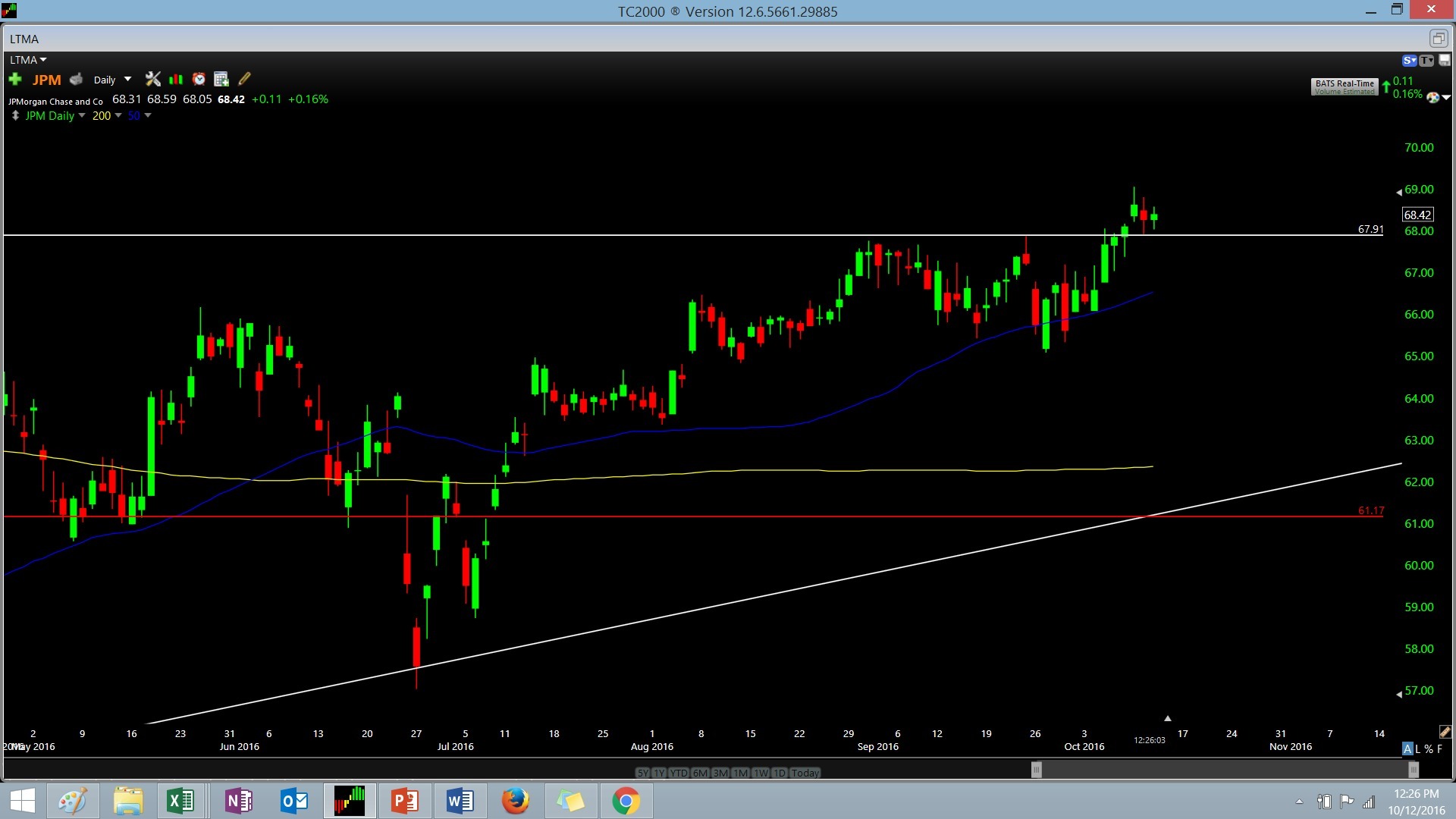Toggle the F scale option

1440,748
